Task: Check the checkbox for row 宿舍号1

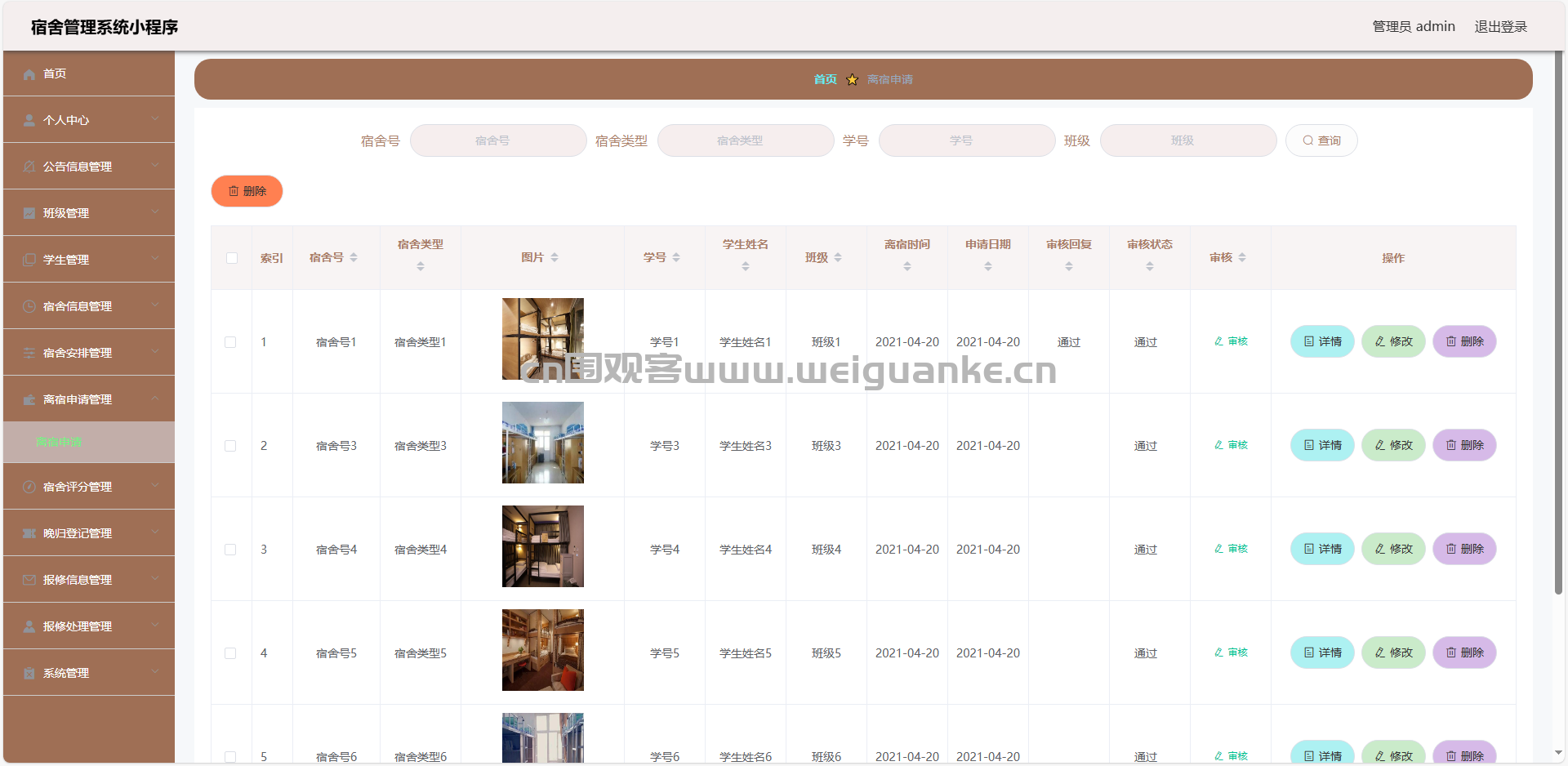Action: coord(230,342)
